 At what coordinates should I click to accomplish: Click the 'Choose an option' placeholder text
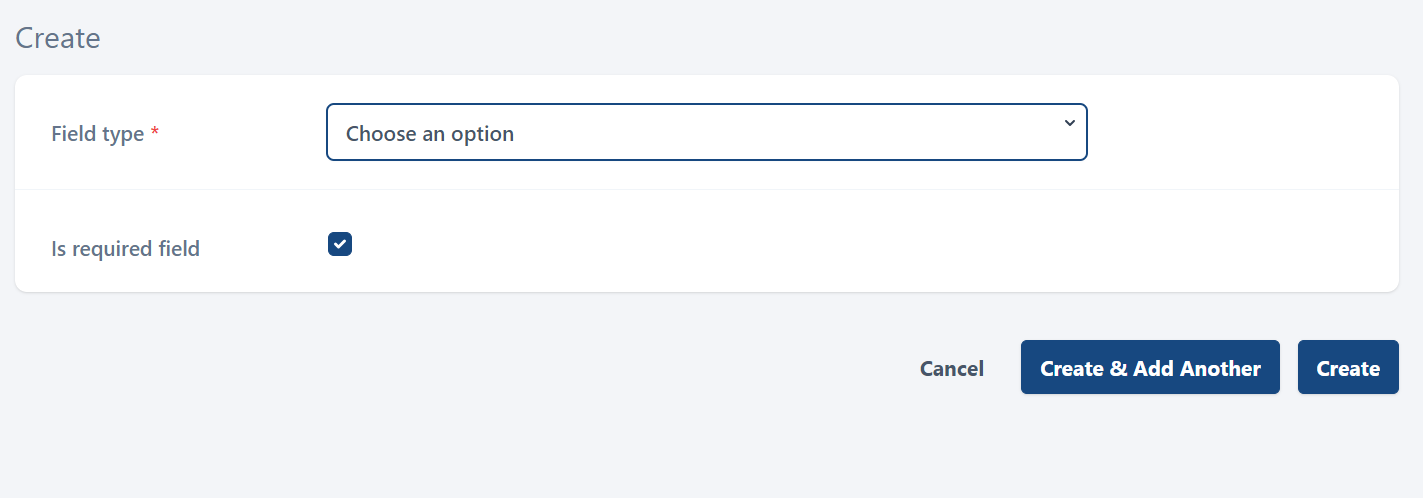(x=430, y=133)
